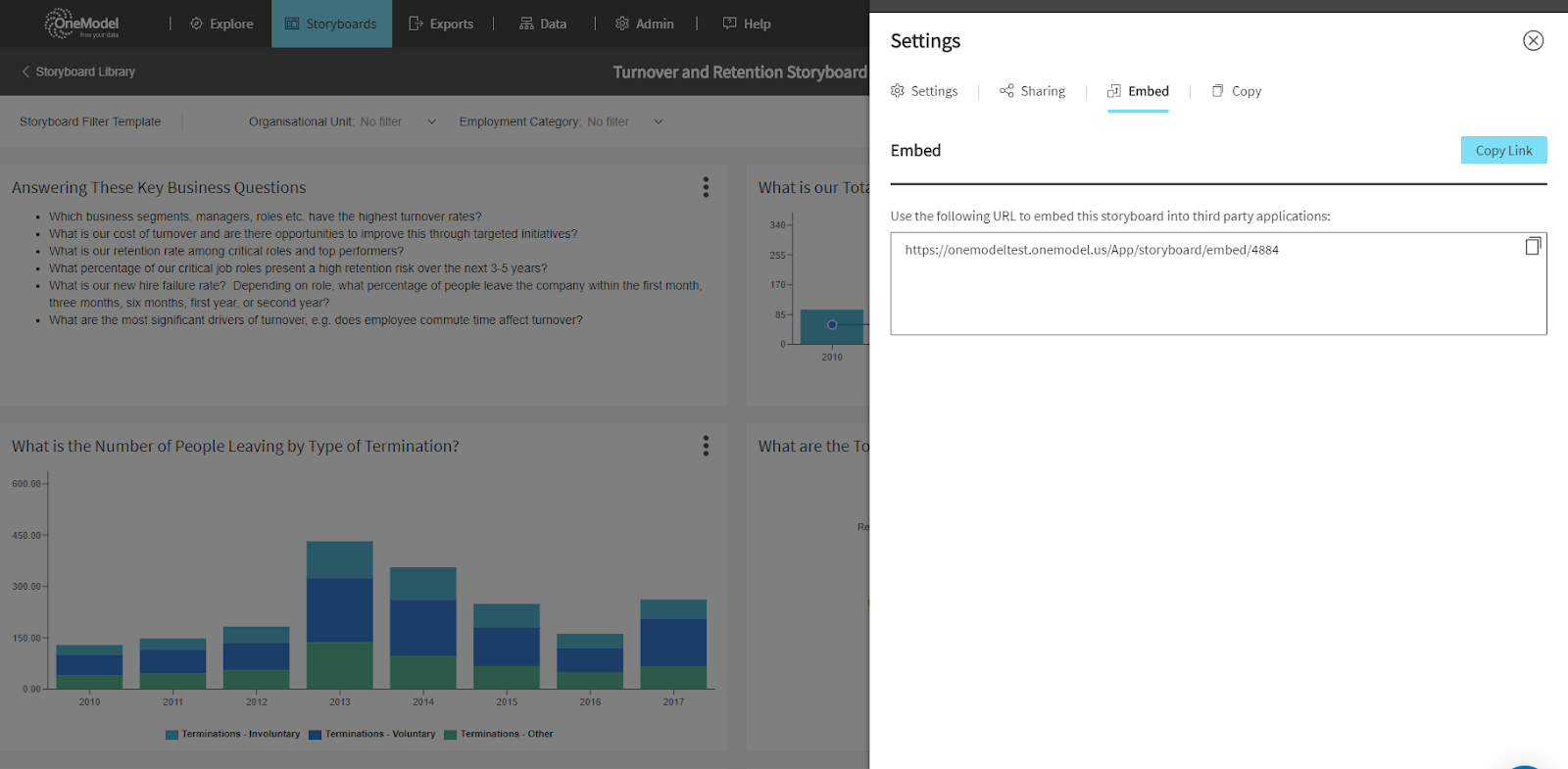Viewport: 1568px width, 769px height.
Task: Open the Explore menu
Action: [221, 24]
